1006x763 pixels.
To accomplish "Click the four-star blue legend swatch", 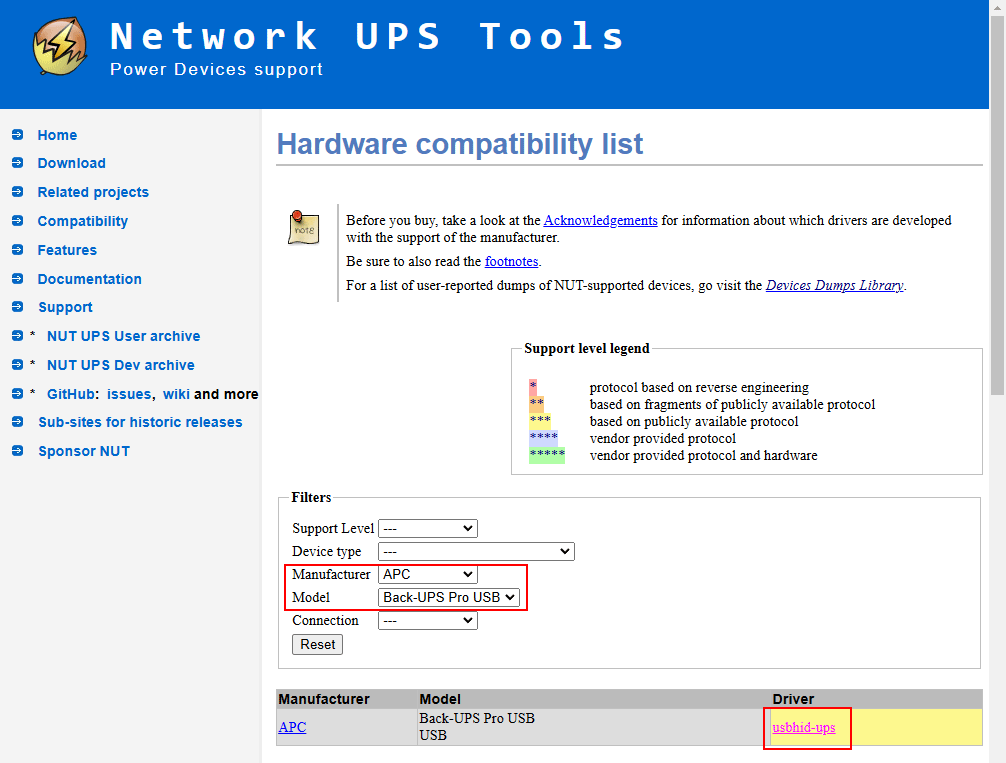I will click(x=543, y=438).
